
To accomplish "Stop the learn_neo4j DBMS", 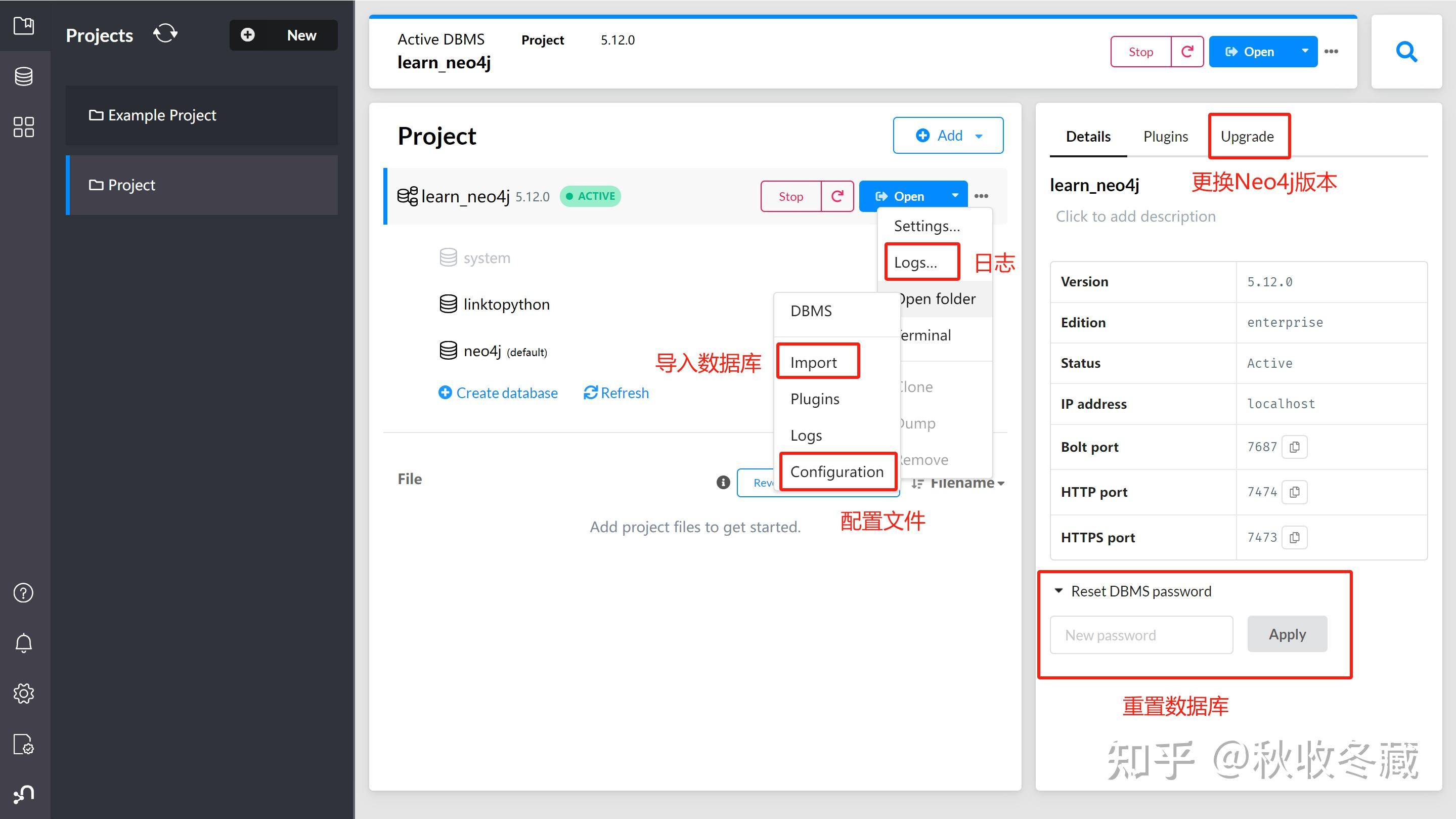I will tap(790, 196).
